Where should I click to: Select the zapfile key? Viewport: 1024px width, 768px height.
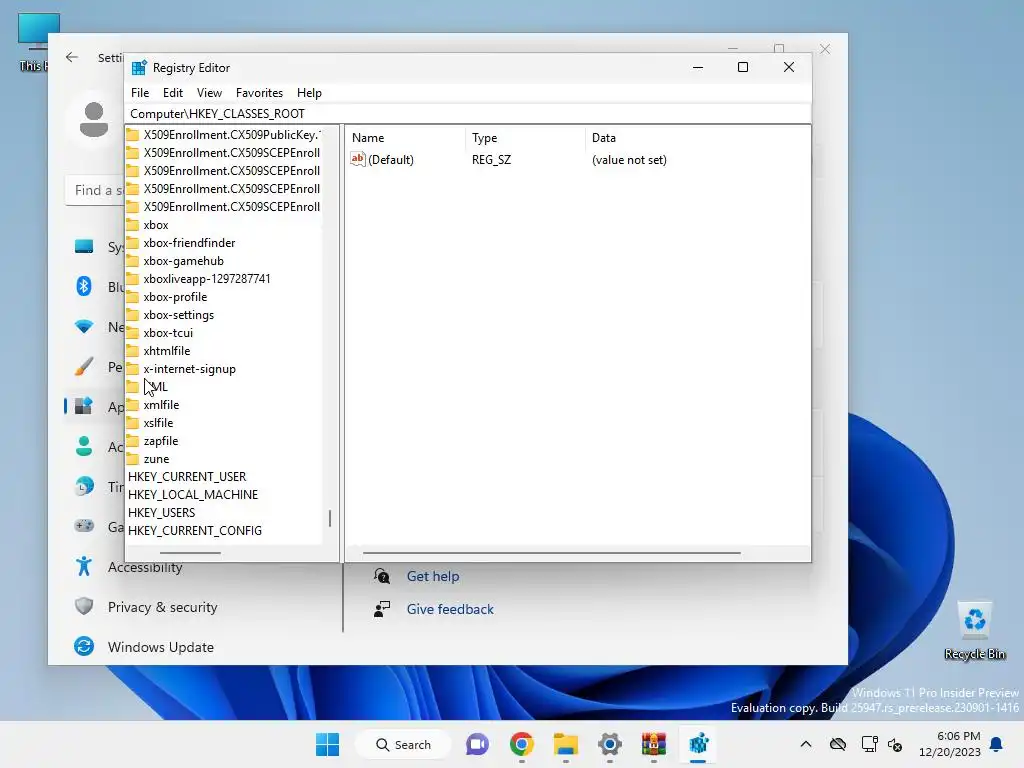point(161,441)
